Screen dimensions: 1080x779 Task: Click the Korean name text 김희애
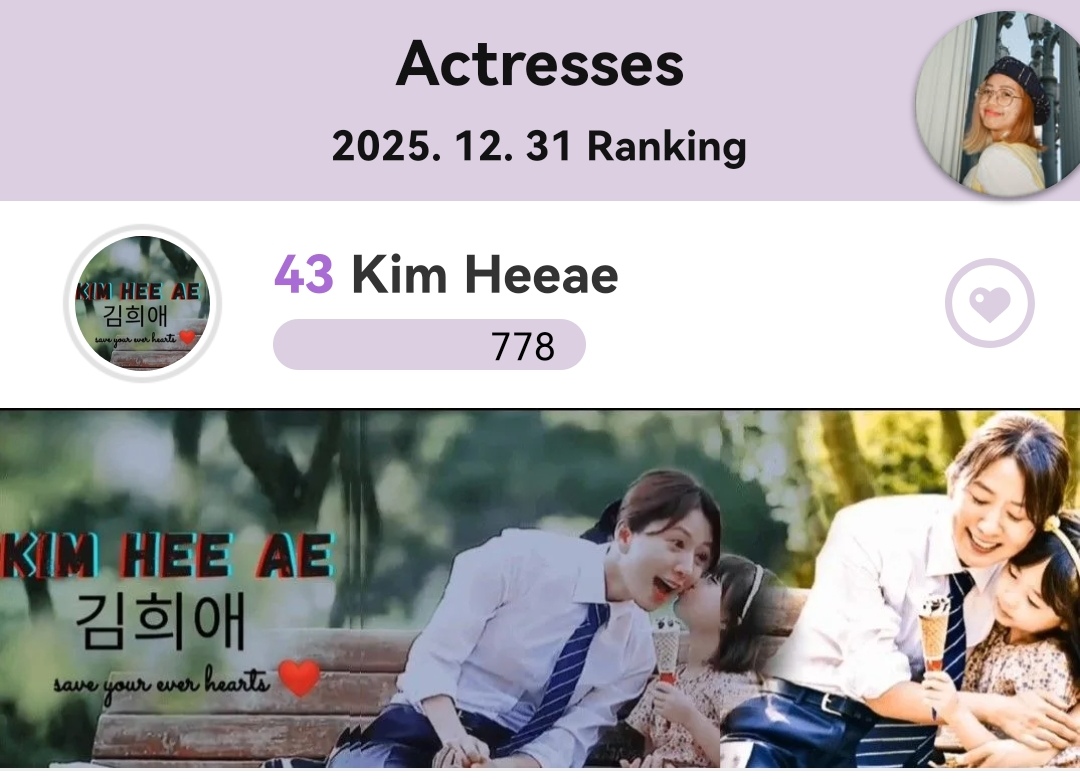click(x=160, y=623)
